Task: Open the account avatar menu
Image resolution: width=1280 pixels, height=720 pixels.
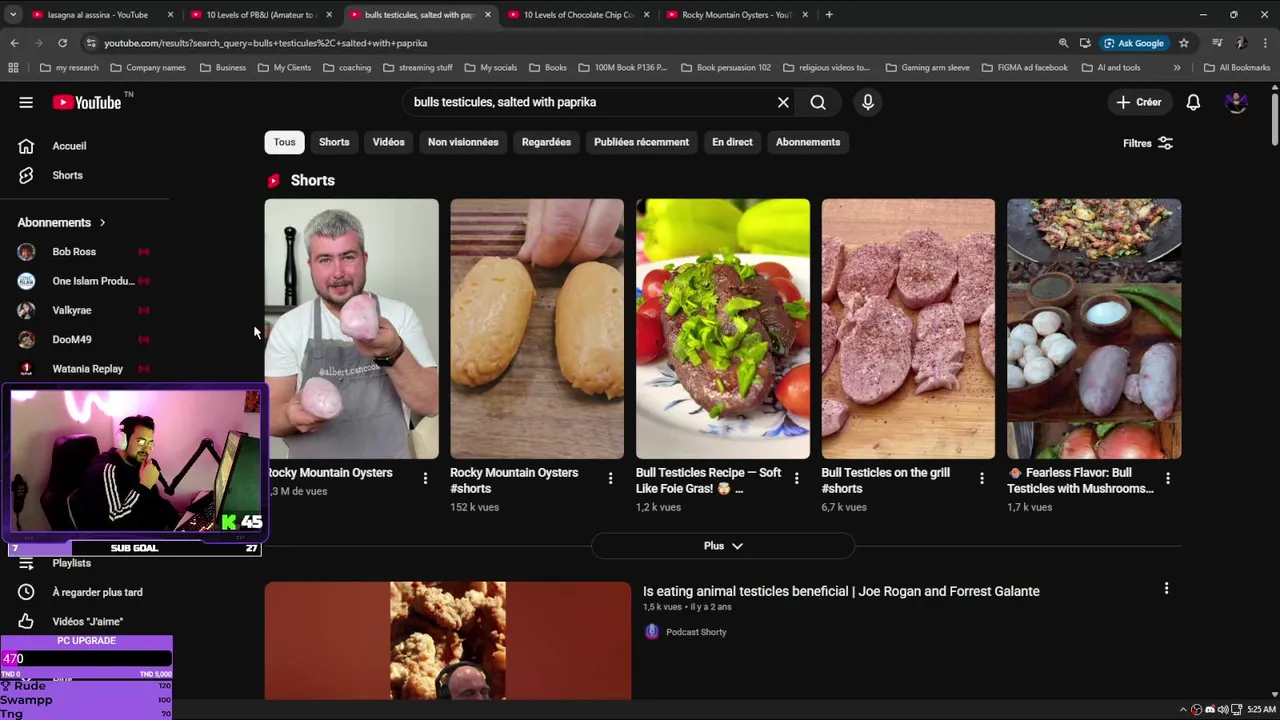Action: coord(1237,102)
